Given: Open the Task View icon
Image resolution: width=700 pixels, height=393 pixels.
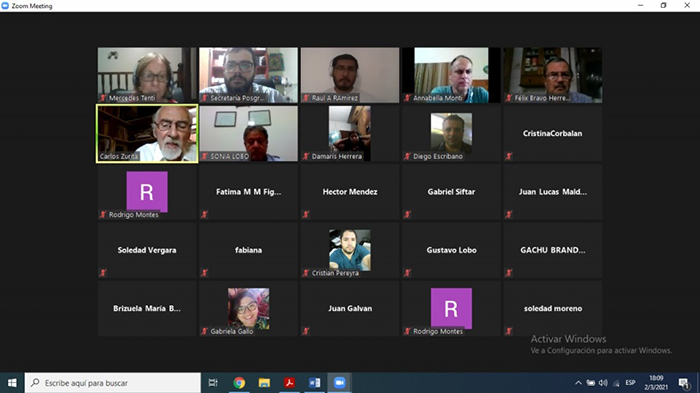Looking at the screenshot, I should pos(213,383).
